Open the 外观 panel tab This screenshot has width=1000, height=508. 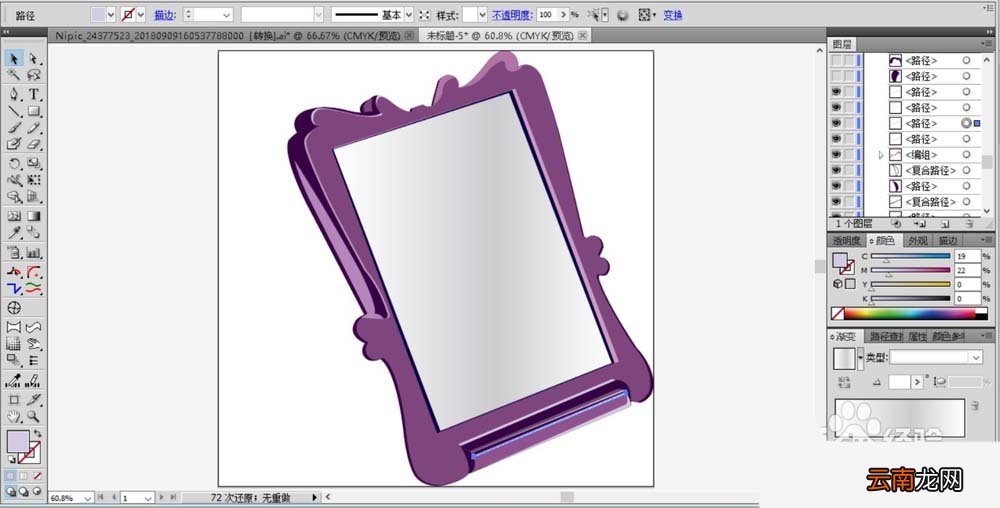(918, 240)
